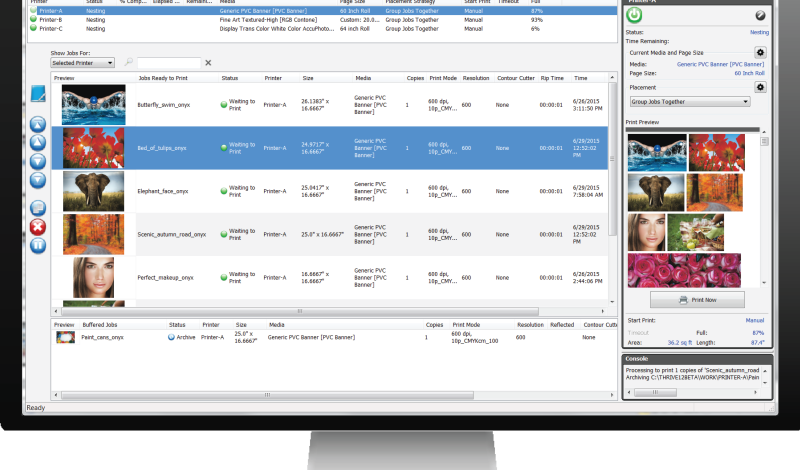Click the pink roses thumbnail in Print Preview
Image resolution: width=800 pixels, height=470 pixels.
pyautogui.click(x=684, y=270)
